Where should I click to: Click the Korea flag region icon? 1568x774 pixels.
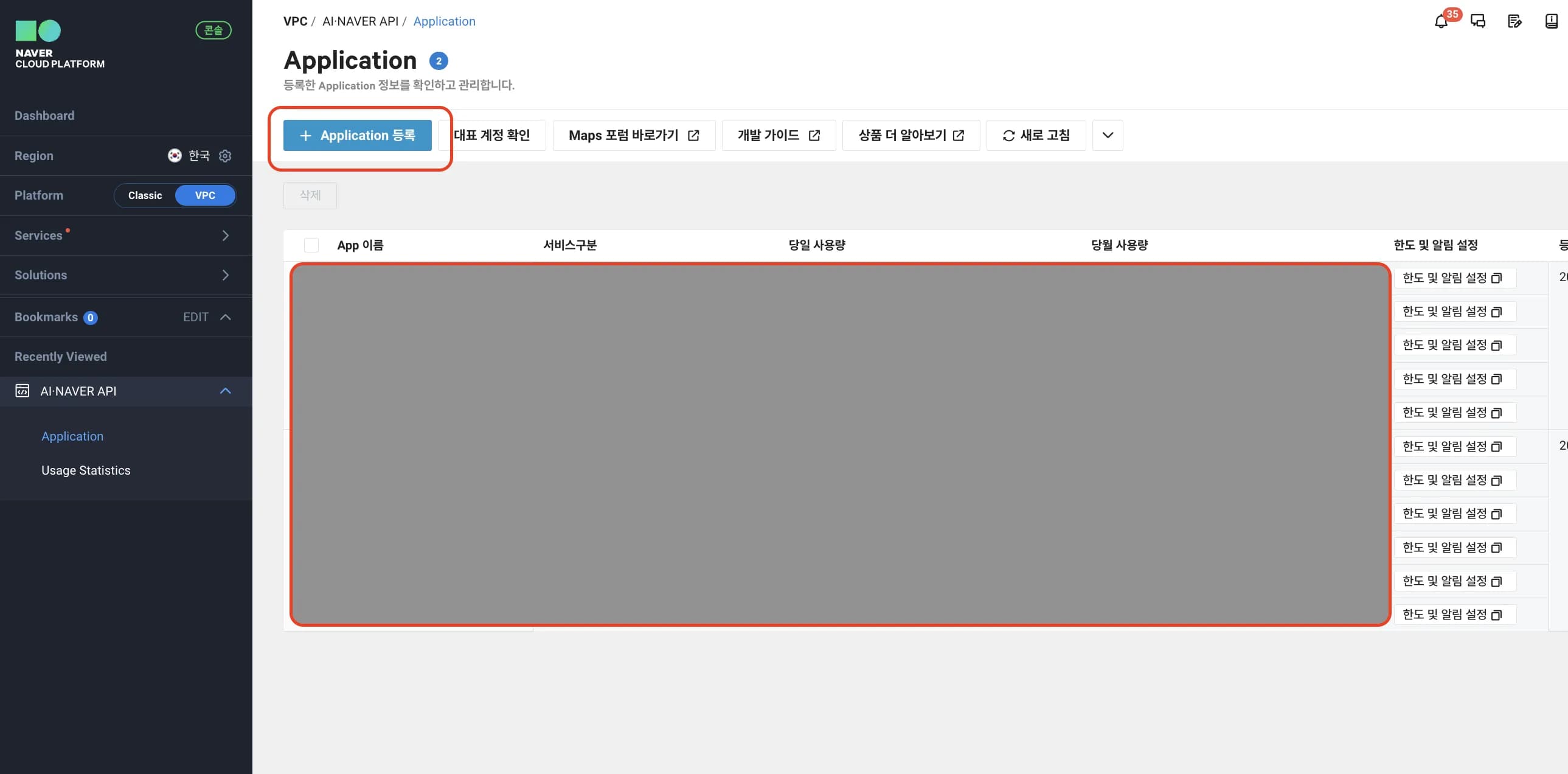coord(175,155)
